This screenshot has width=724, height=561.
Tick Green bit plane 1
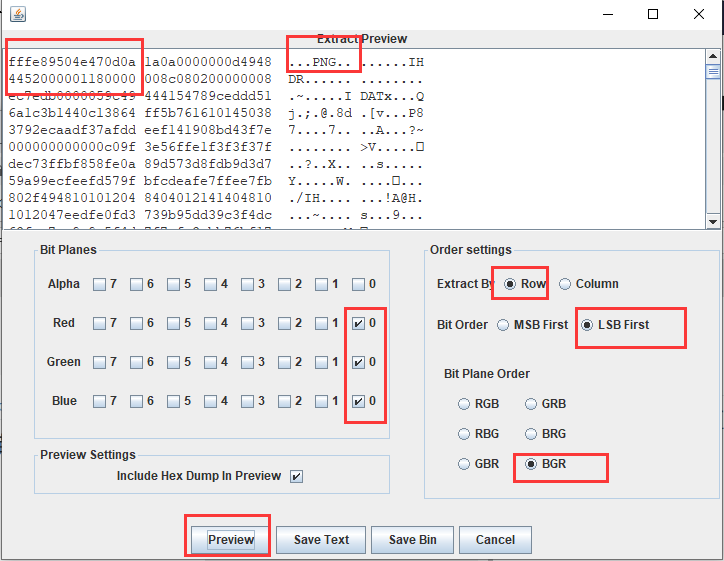(321, 362)
